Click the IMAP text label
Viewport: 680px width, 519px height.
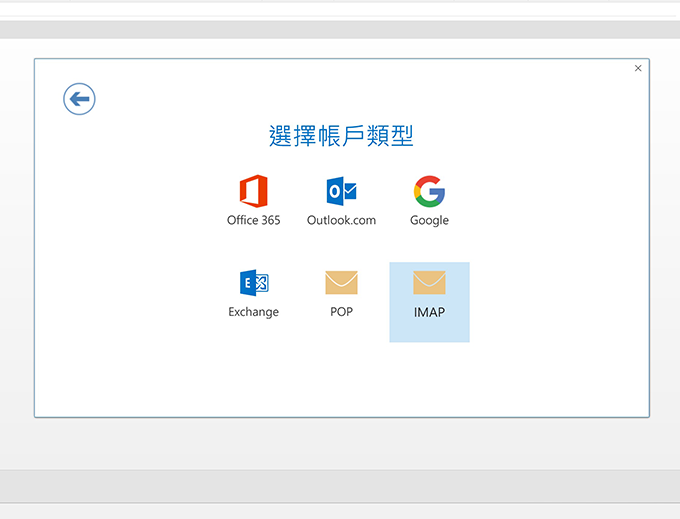429,312
